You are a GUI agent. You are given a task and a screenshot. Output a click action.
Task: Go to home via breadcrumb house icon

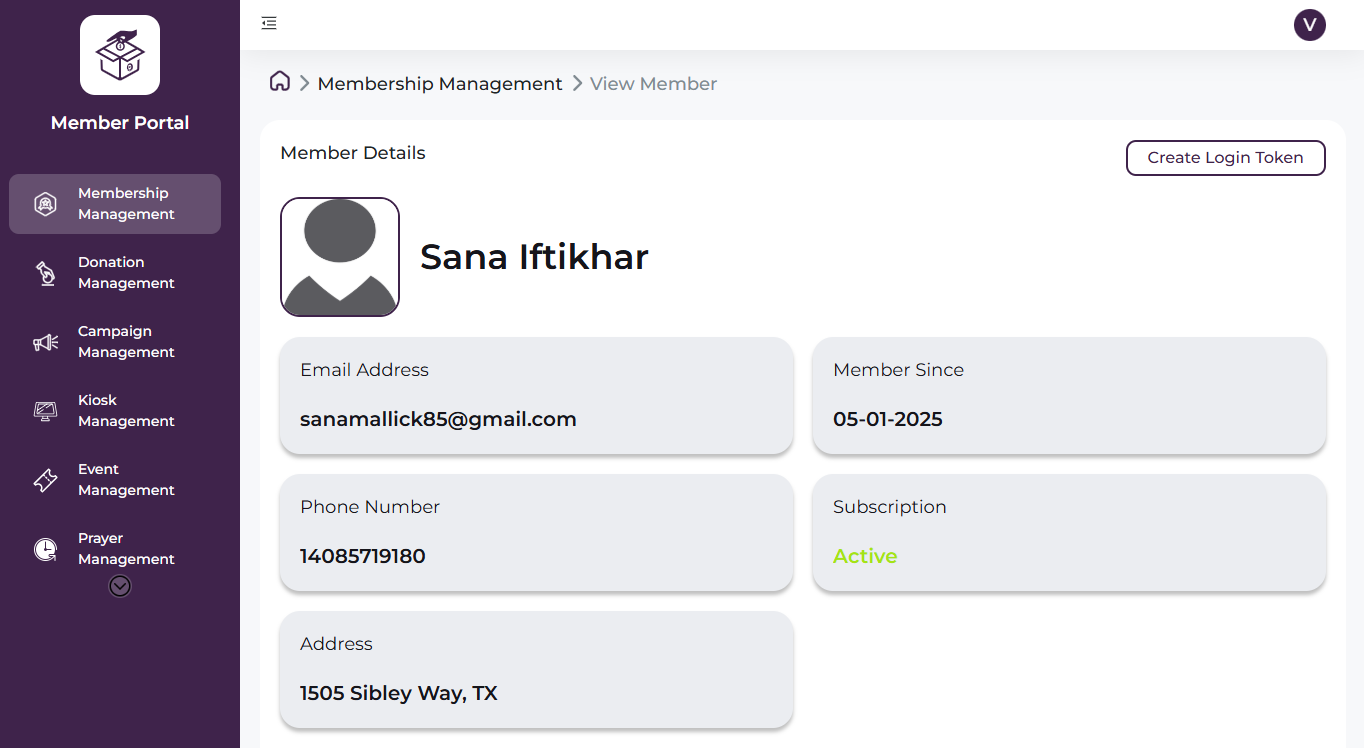(x=280, y=82)
